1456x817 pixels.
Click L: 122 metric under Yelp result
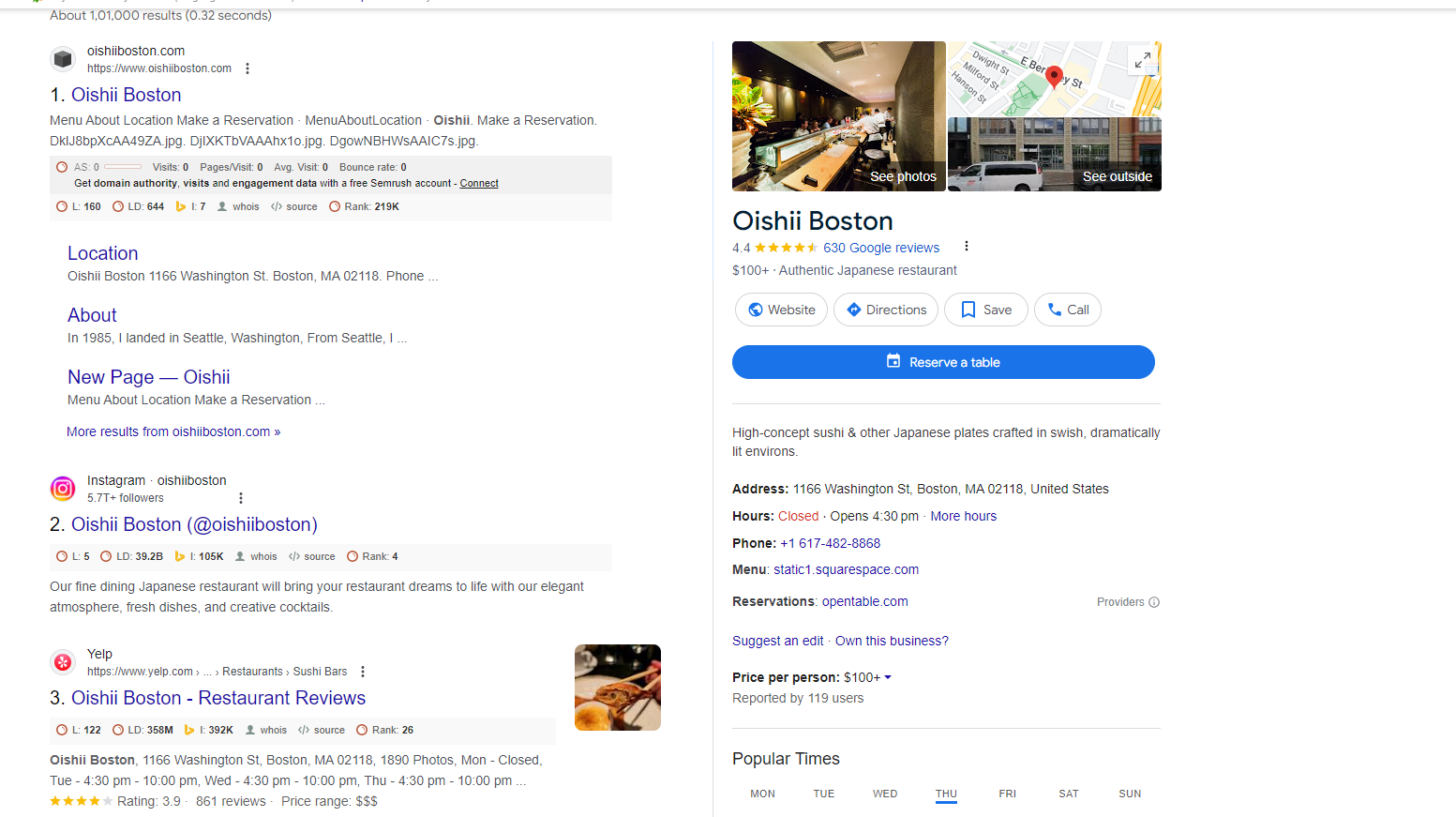pyautogui.click(x=79, y=730)
